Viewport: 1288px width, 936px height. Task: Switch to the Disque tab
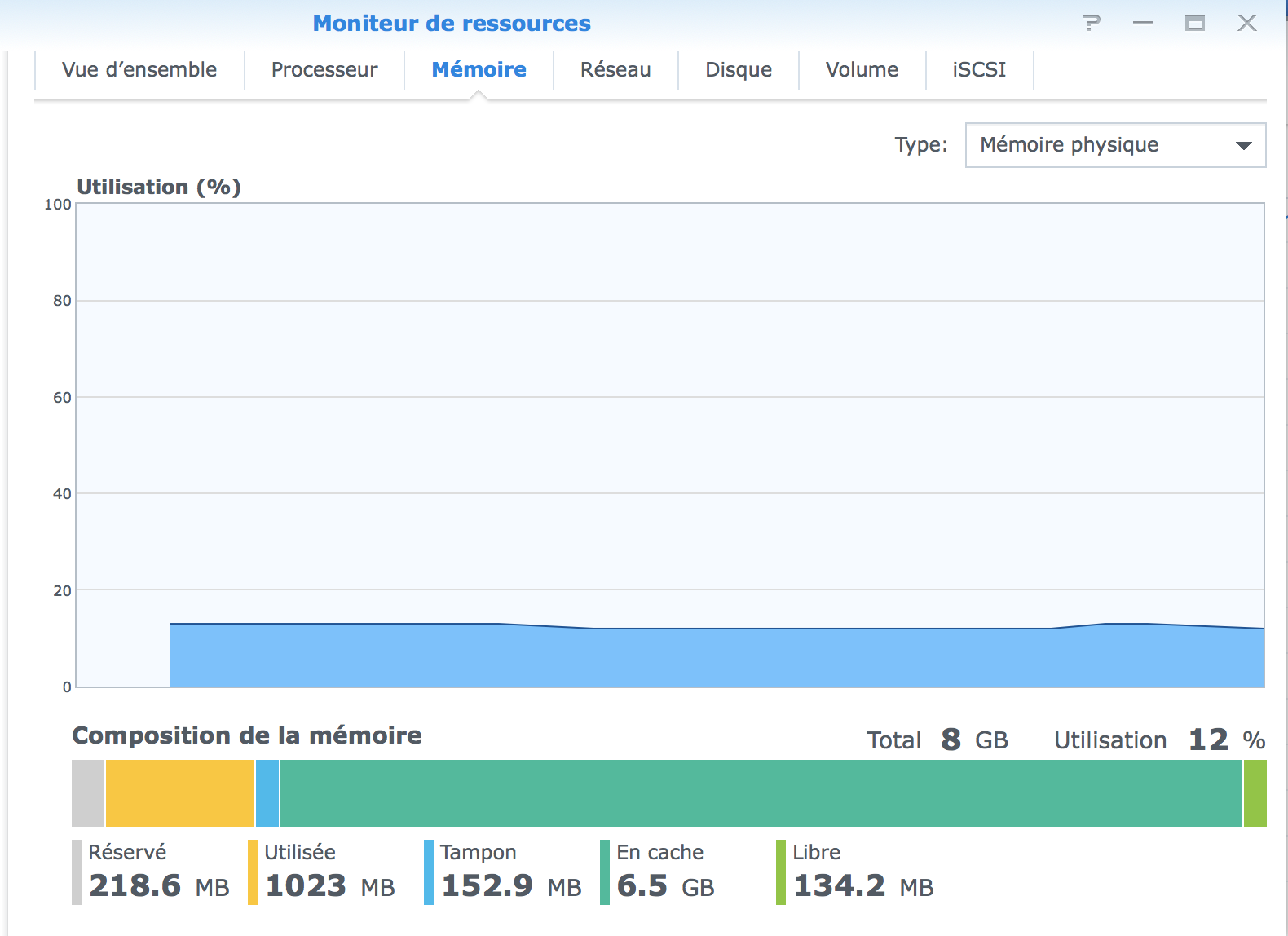[x=739, y=70]
